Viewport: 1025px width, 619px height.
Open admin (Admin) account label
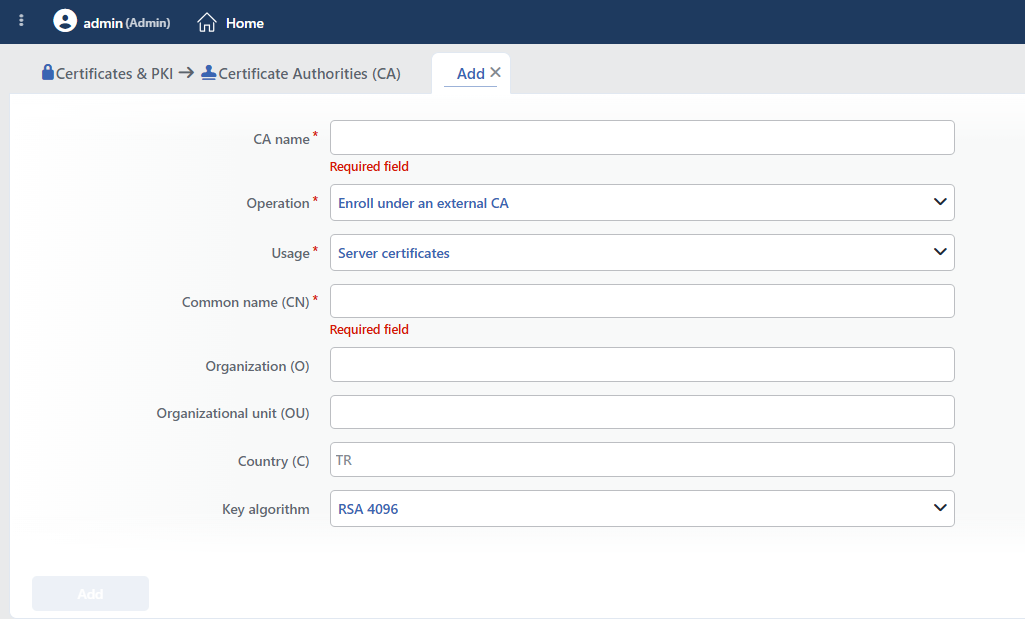coord(127,23)
